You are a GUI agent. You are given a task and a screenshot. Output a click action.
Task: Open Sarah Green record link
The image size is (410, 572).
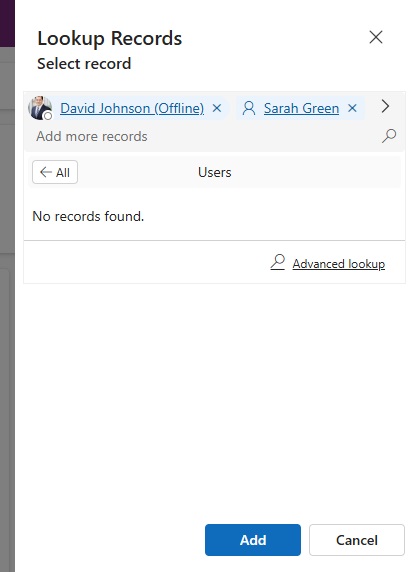[301, 108]
